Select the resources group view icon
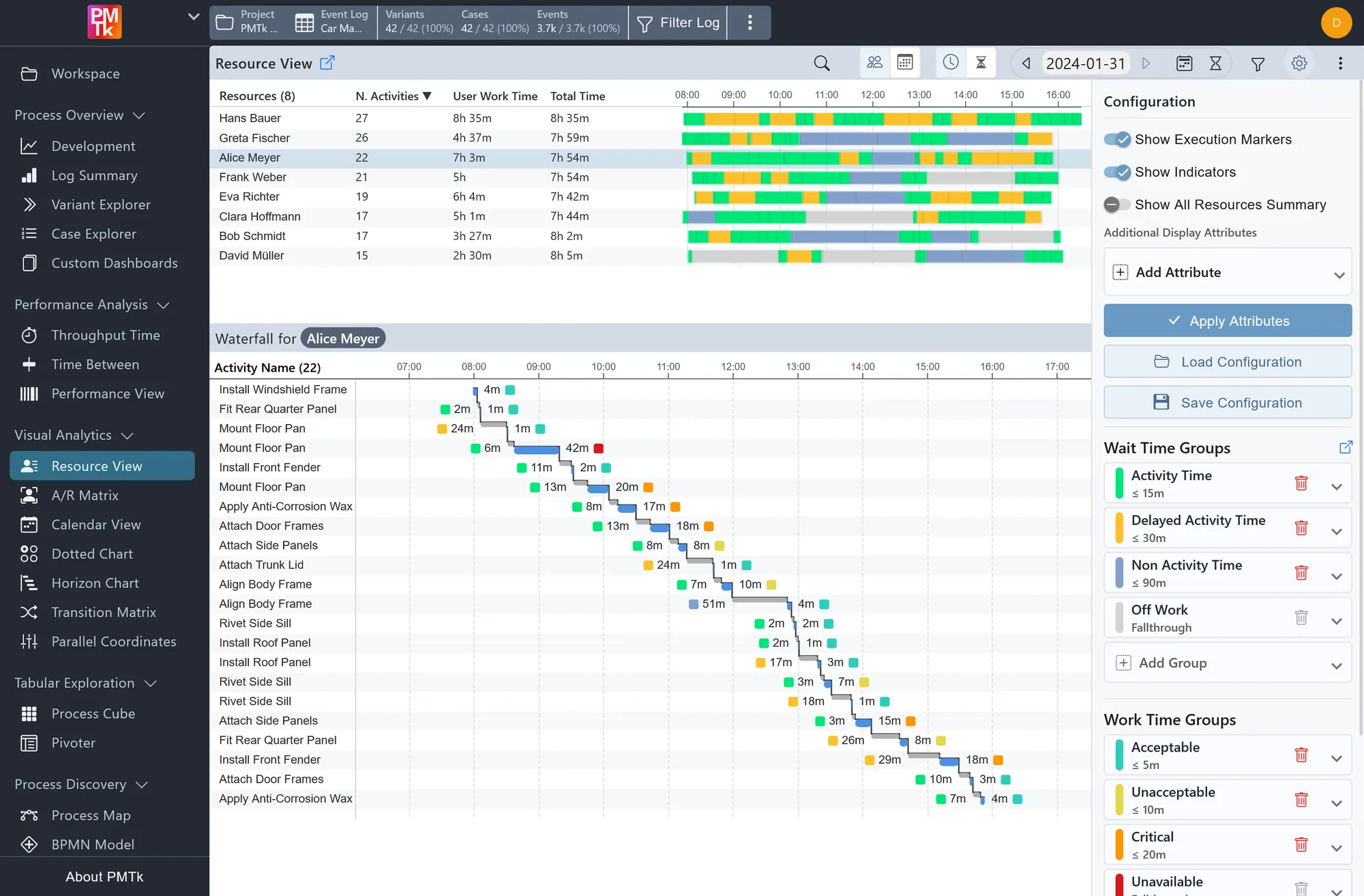The height and width of the screenshot is (896, 1364). [874, 63]
